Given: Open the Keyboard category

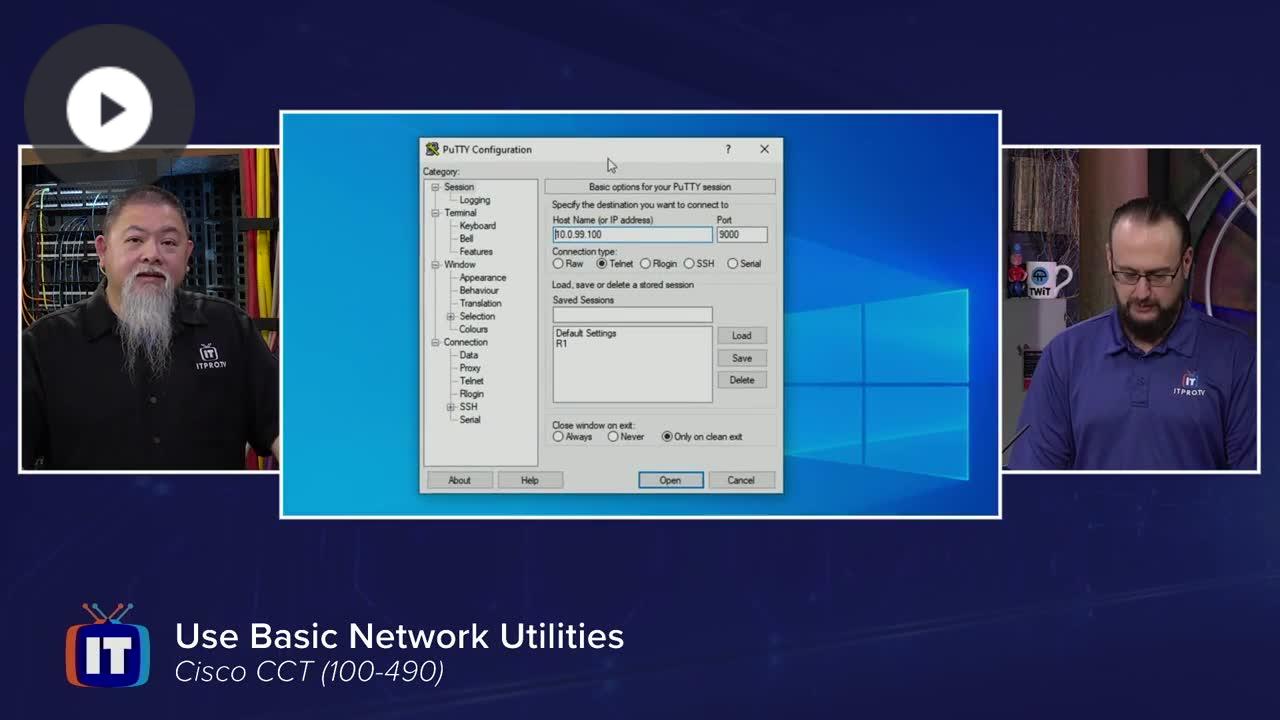Looking at the screenshot, I should [477, 226].
